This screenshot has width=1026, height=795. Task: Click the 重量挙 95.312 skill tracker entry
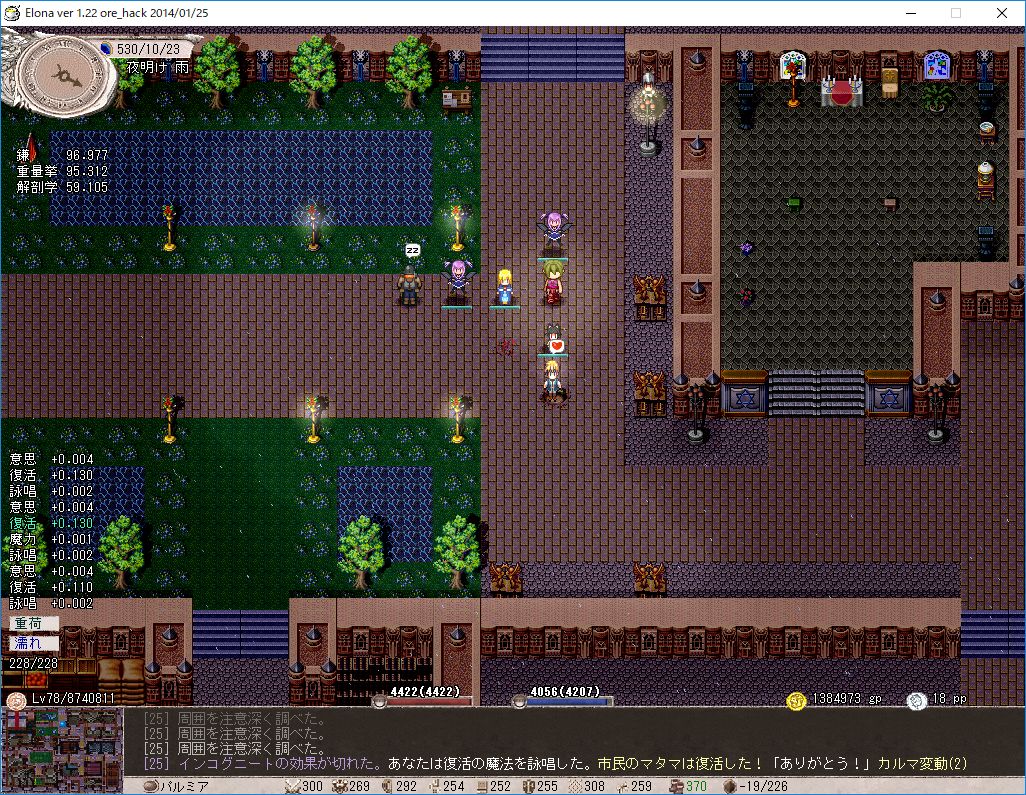coord(62,171)
